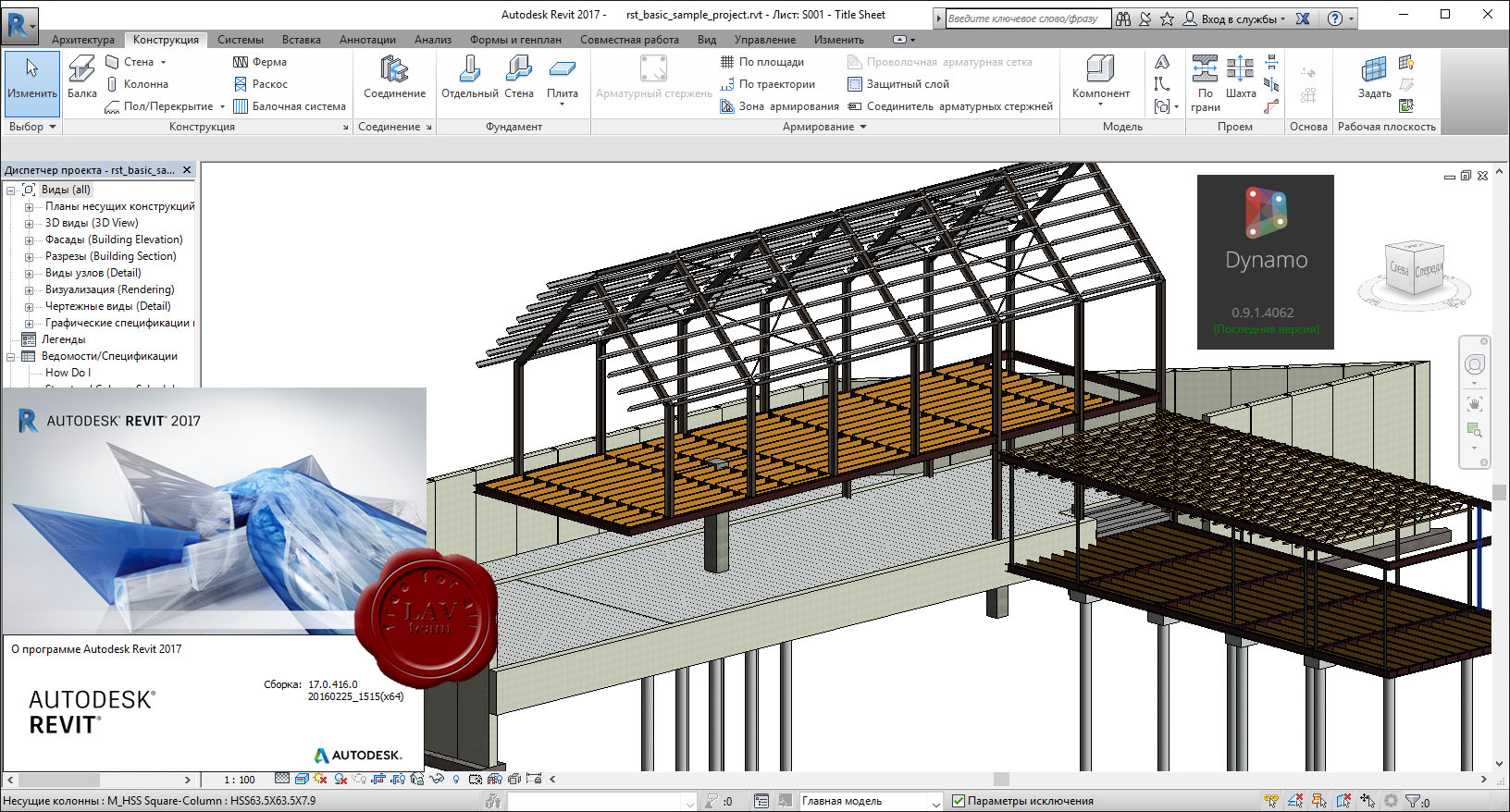Expand Фасады (Building Elevation) tree node

pyautogui.click(x=29, y=240)
